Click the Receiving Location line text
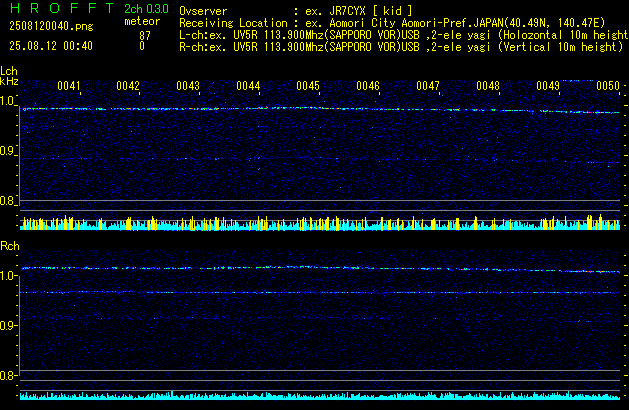Screen dimensions: 629x410 (x=392, y=23)
